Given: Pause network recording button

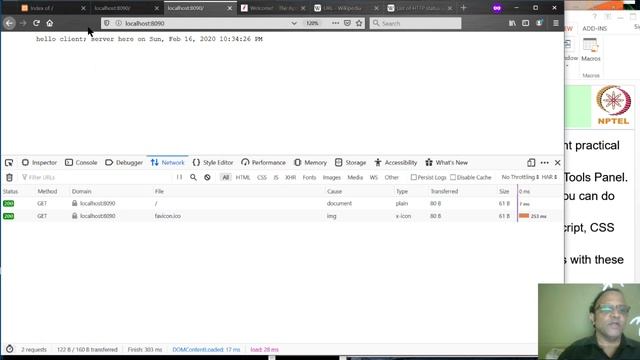Looking at the screenshot, I should point(180,177).
